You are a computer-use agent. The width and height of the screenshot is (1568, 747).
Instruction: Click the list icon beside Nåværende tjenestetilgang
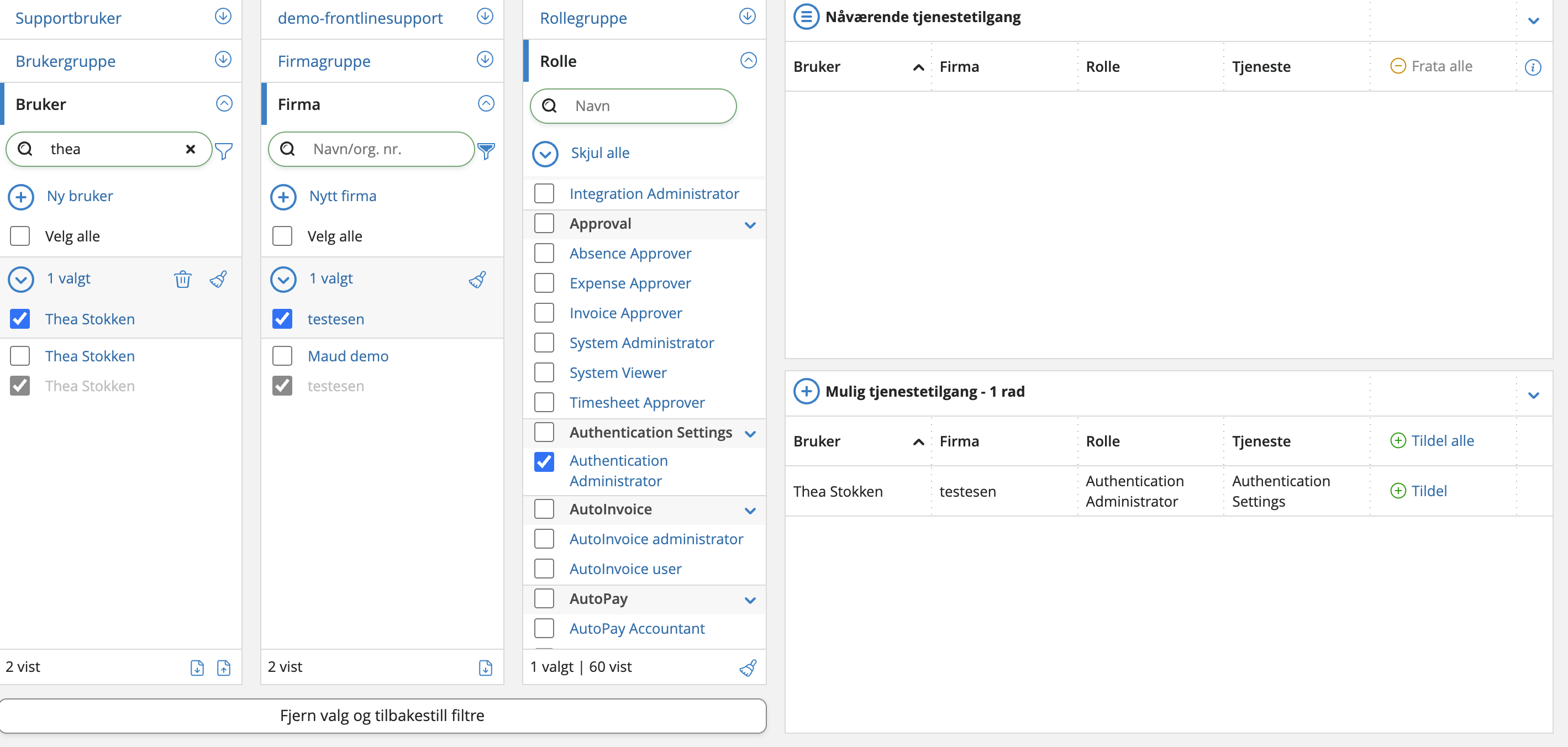pos(806,17)
